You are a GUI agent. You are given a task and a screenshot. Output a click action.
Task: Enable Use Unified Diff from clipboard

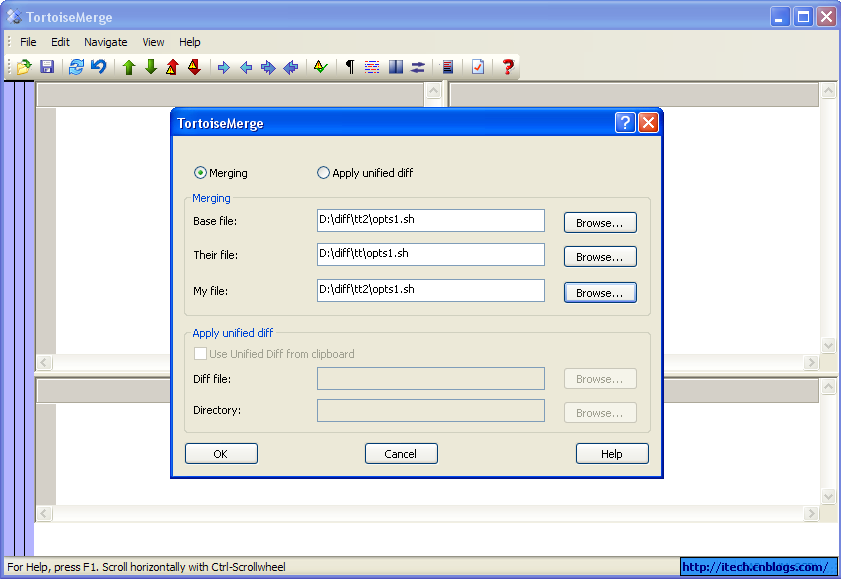tap(200, 353)
